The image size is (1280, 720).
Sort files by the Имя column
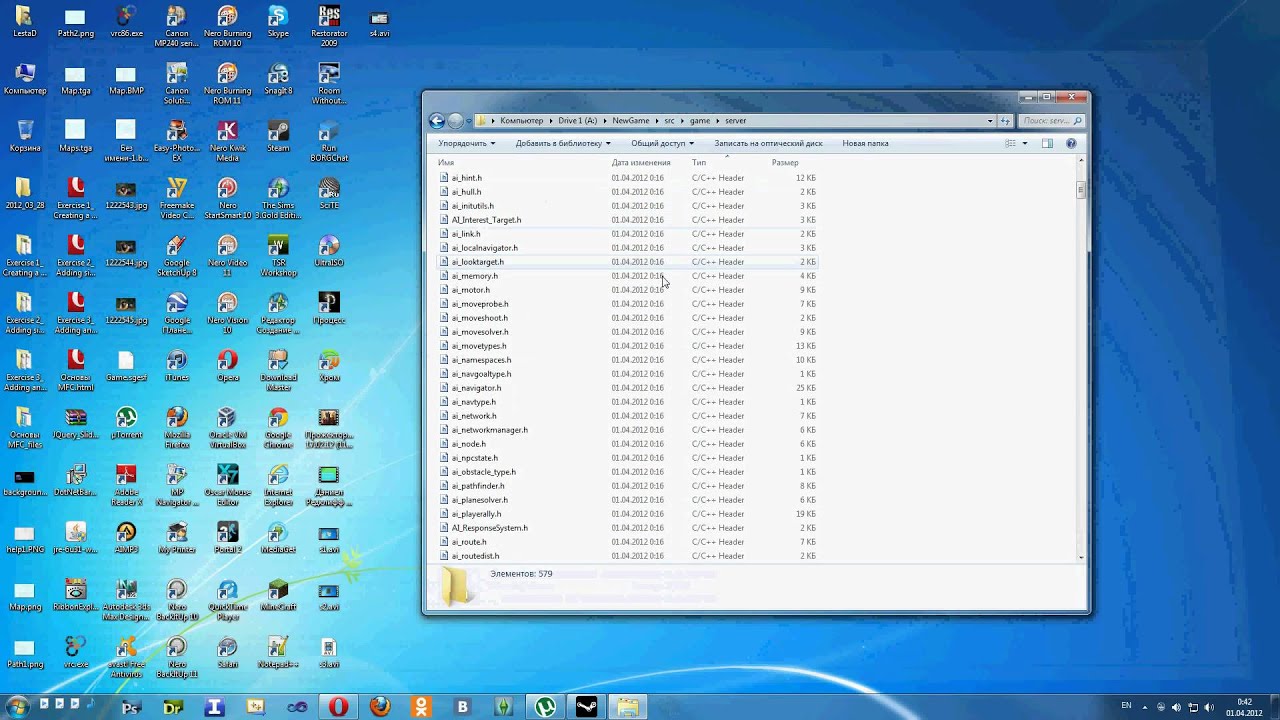tap(446, 163)
